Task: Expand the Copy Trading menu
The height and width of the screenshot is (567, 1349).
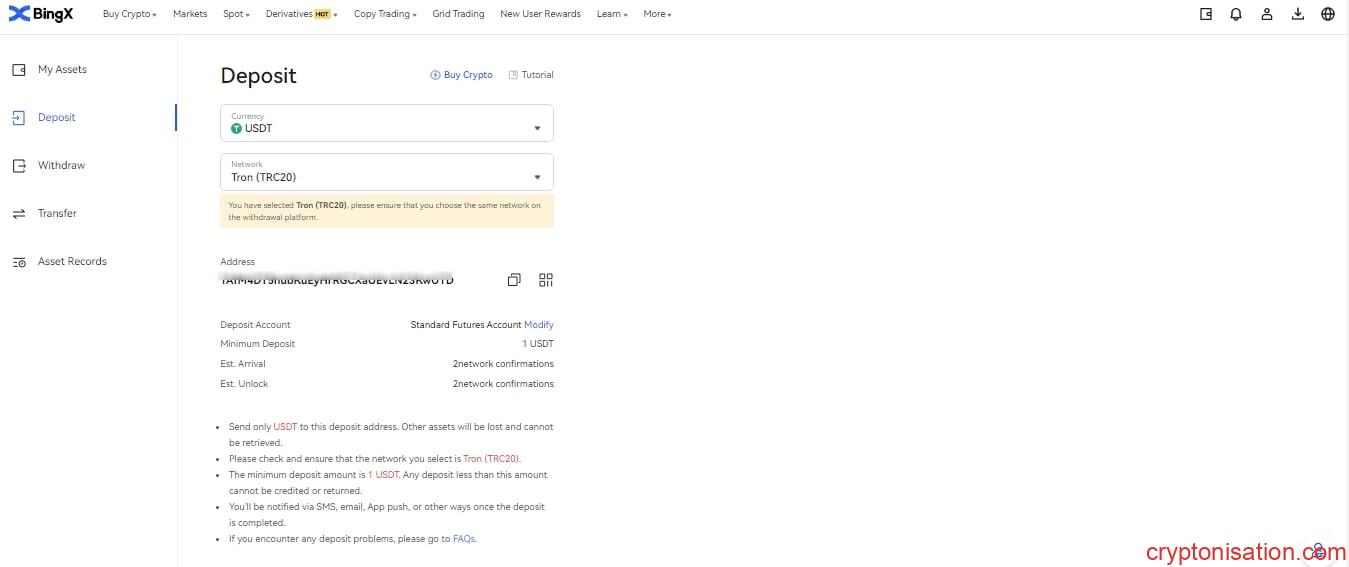Action: coord(385,14)
